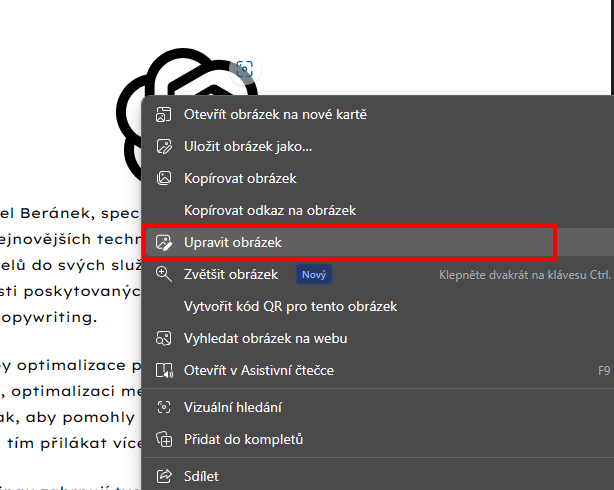Viewport: 614px width, 490px height.
Task: Click the Vizuální hledání icon
Action: (164, 407)
